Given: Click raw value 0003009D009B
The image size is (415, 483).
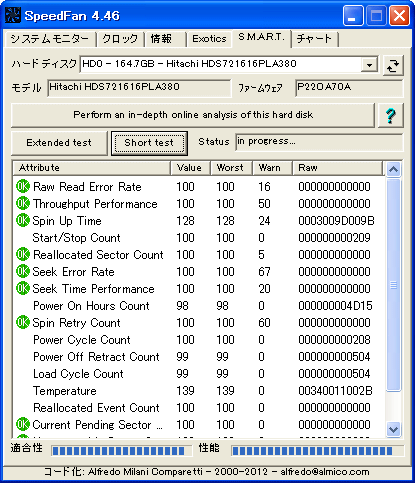Looking at the screenshot, I should (336, 221).
